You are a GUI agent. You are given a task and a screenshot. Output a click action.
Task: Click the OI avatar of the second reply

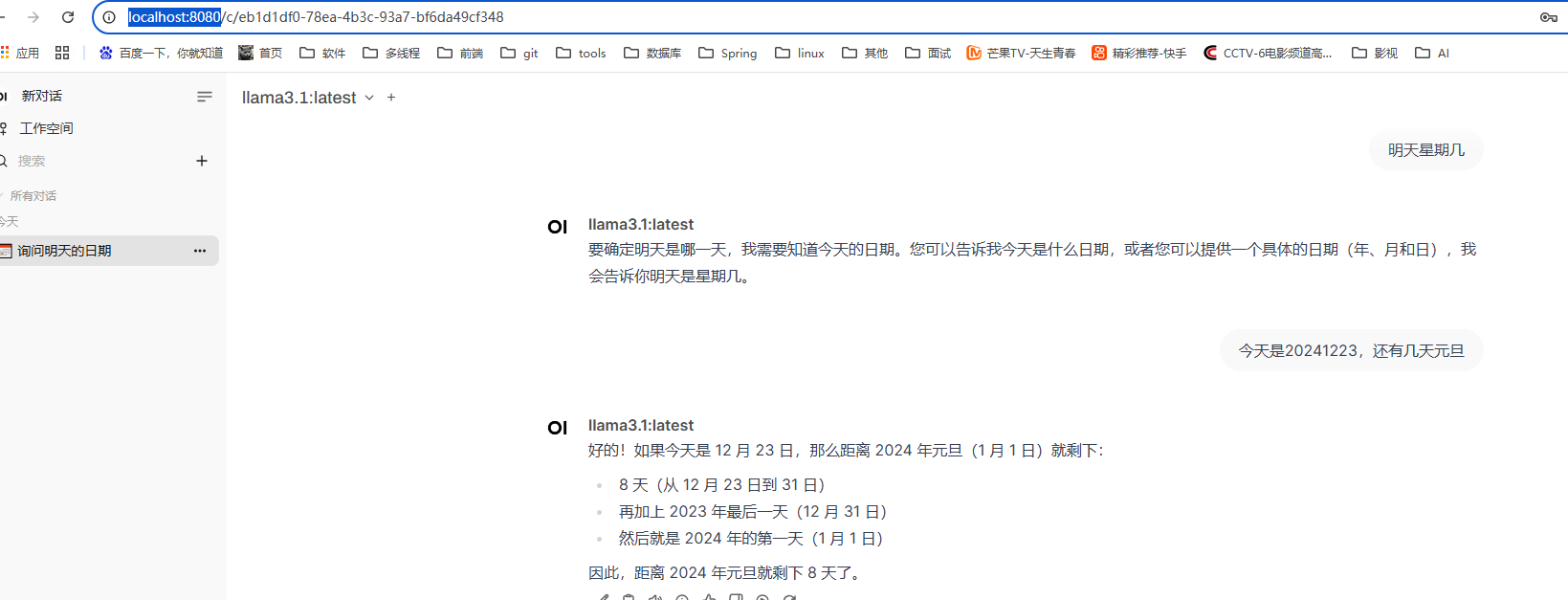[558, 428]
